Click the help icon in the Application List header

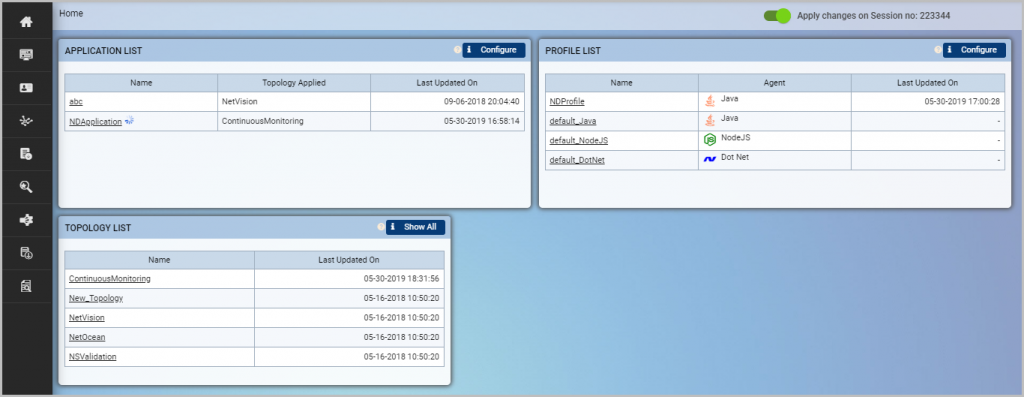457,50
